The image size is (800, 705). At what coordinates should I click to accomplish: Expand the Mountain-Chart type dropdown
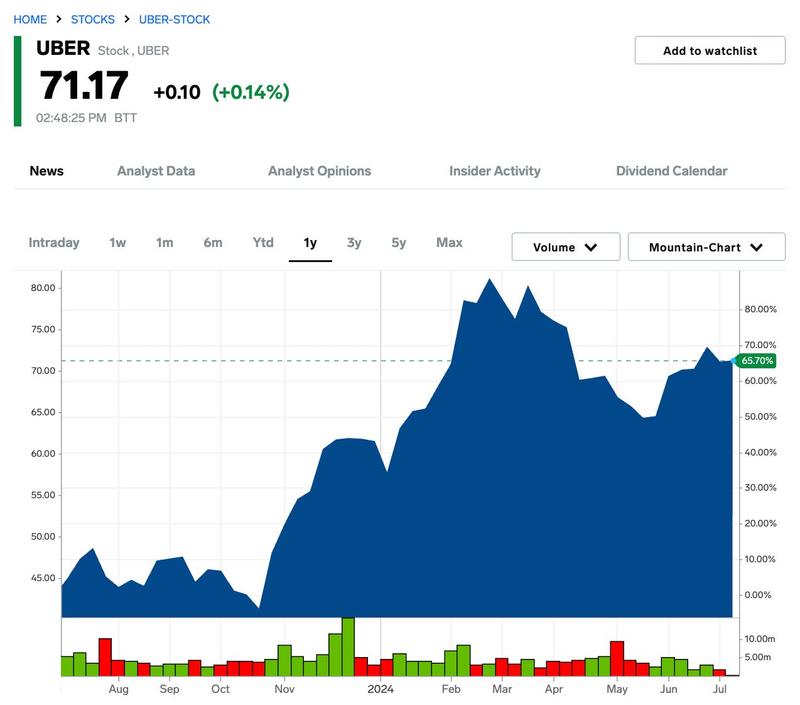pos(706,247)
